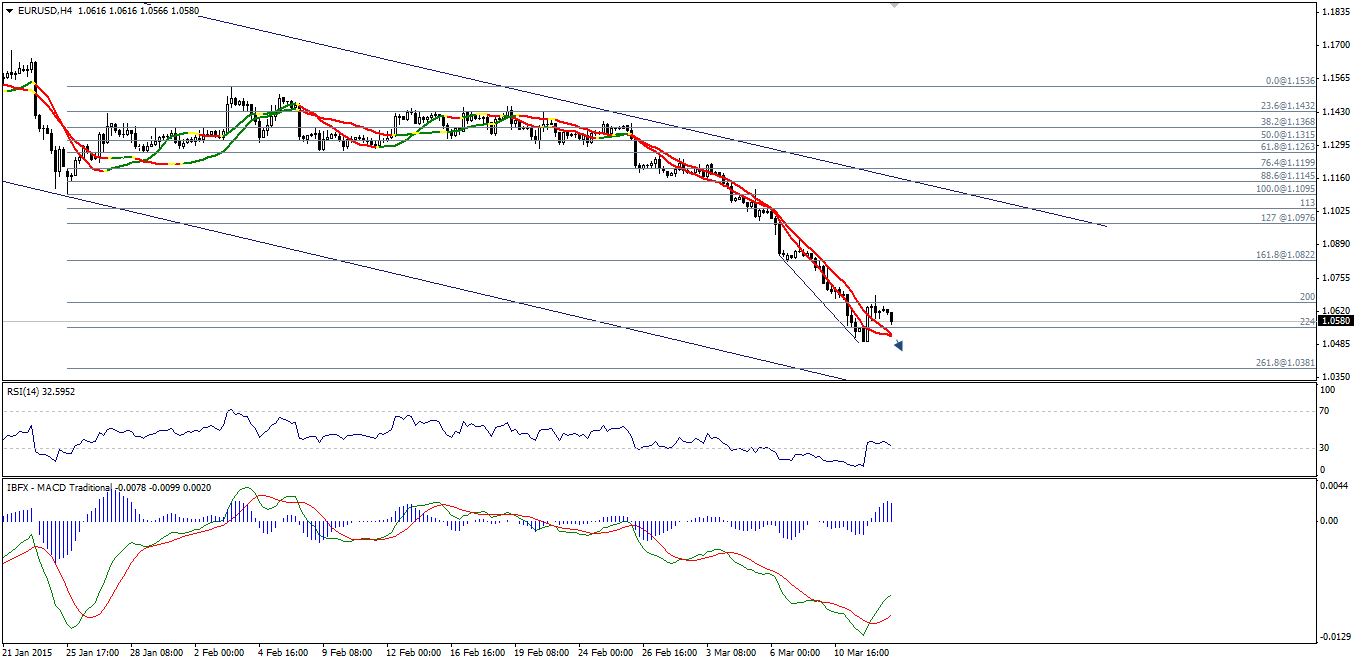Click price axis value 1.1160
Screen dimensions: 1356x661
click(x=1336, y=178)
